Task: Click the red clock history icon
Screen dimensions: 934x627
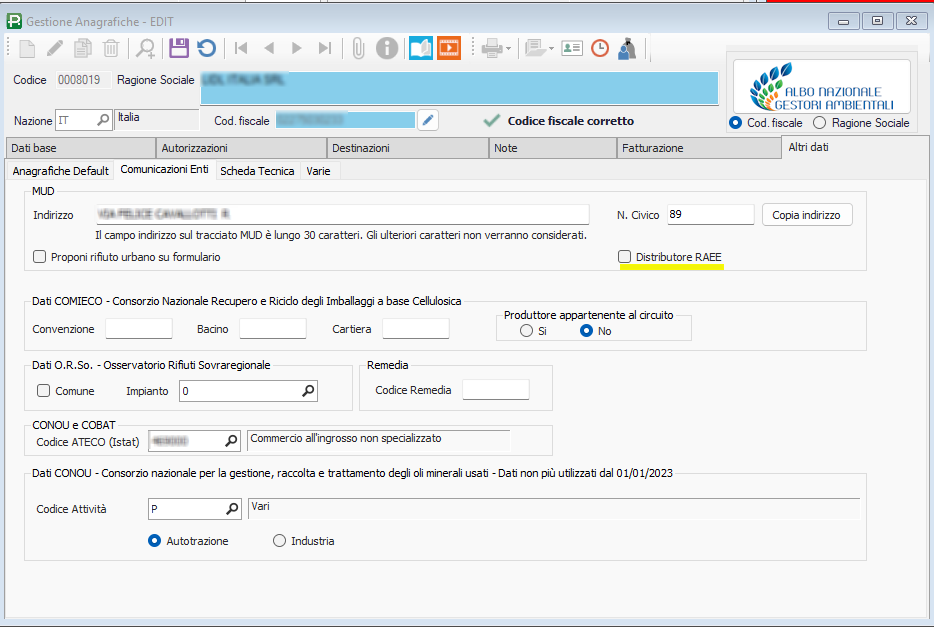Action: coord(600,47)
